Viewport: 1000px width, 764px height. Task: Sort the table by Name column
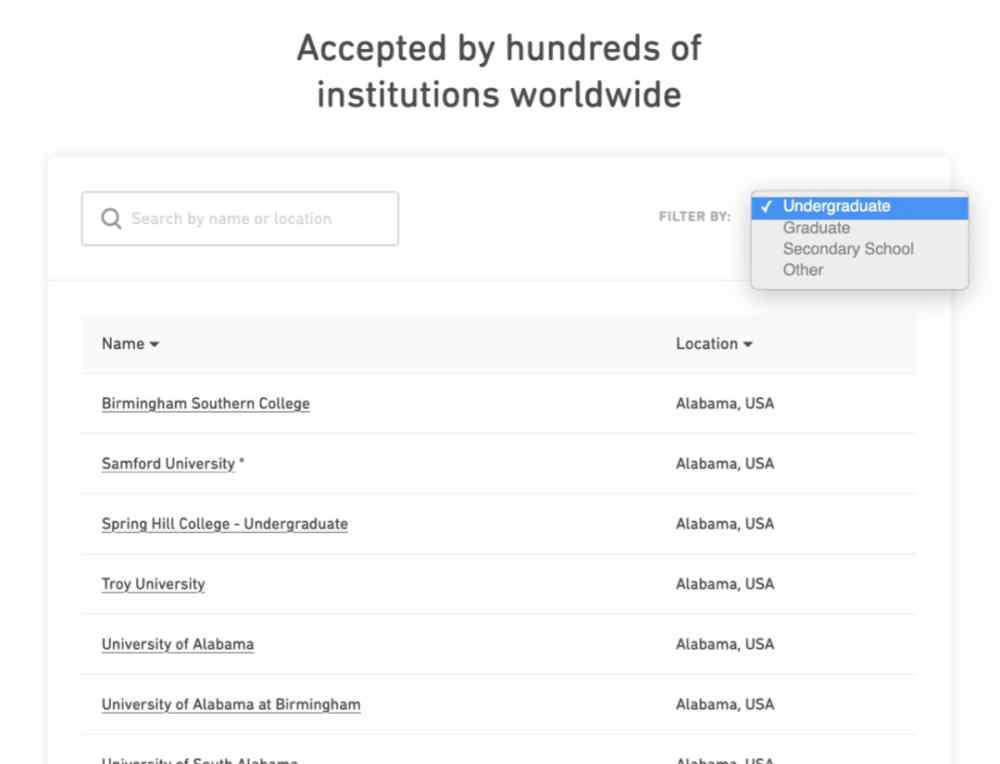point(130,344)
